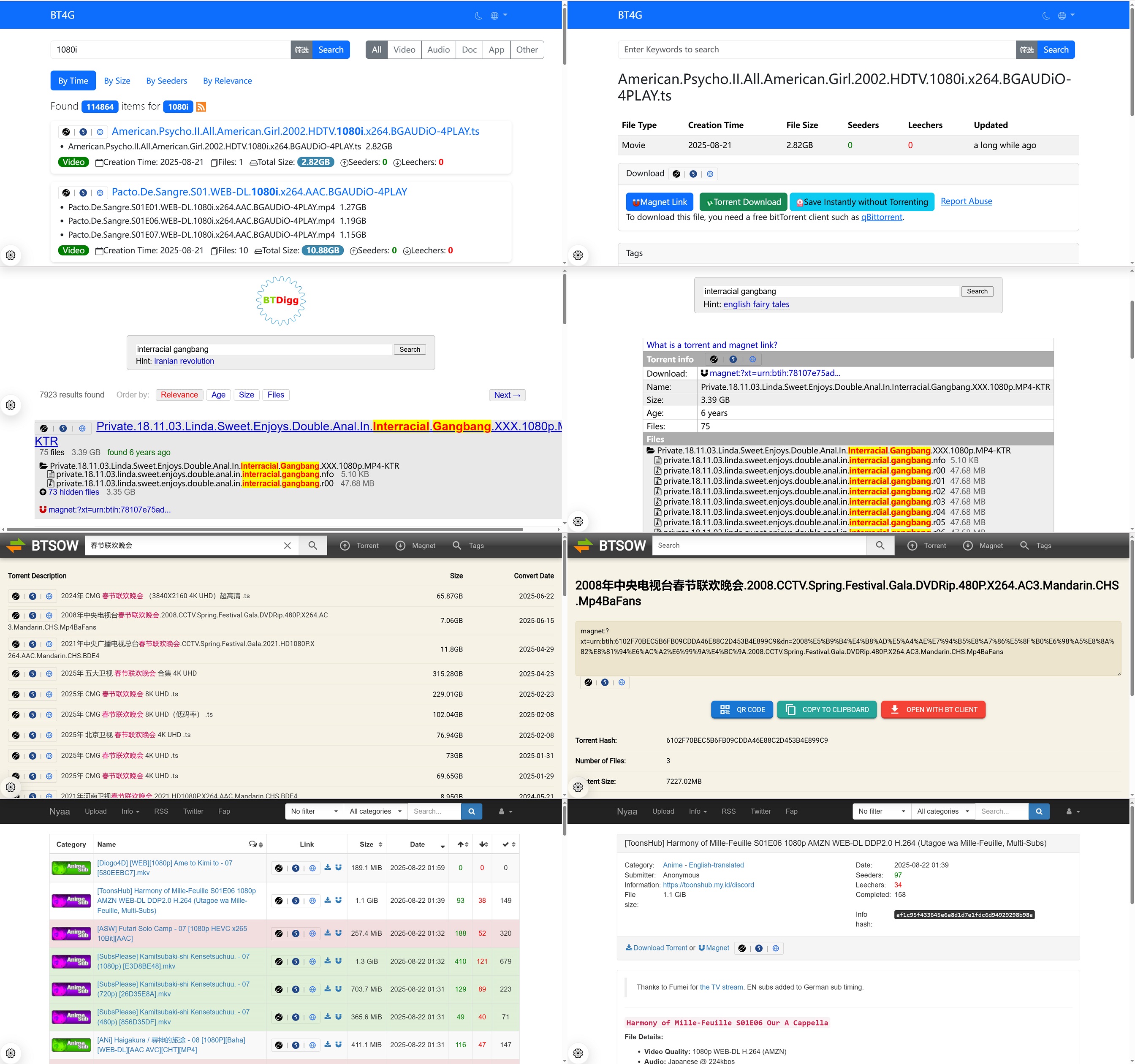1135x1064 pixels.
Task: Click horizontal scrollbar under BTDigg results
Action: click(265, 529)
